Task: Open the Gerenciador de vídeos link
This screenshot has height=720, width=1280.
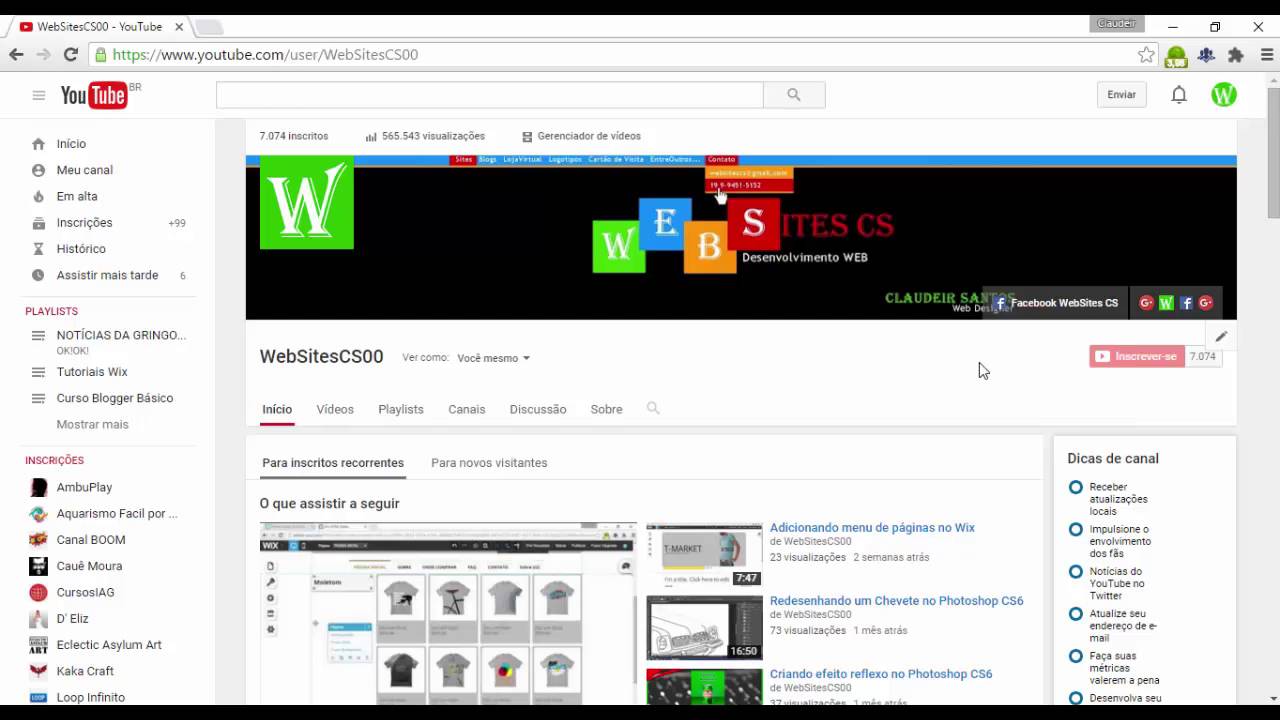Action: [589, 136]
